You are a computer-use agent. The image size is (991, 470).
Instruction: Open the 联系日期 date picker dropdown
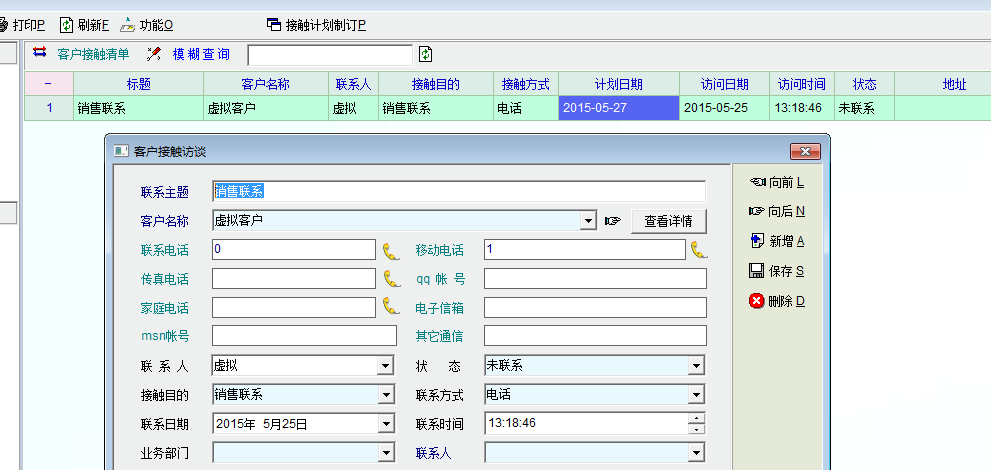click(x=386, y=424)
